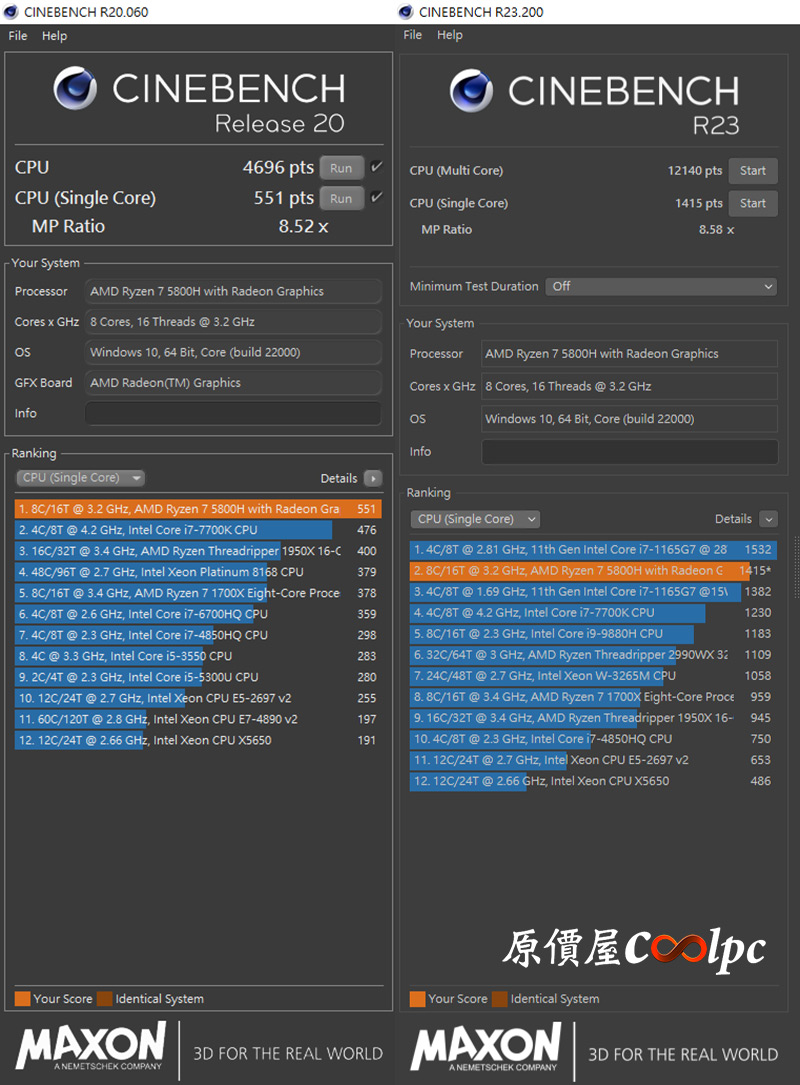Image resolution: width=800 pixels, height=1085 pixels.
Task: Select R20 ranking row Intel Core i7-7700K 476
Action: 198,530
